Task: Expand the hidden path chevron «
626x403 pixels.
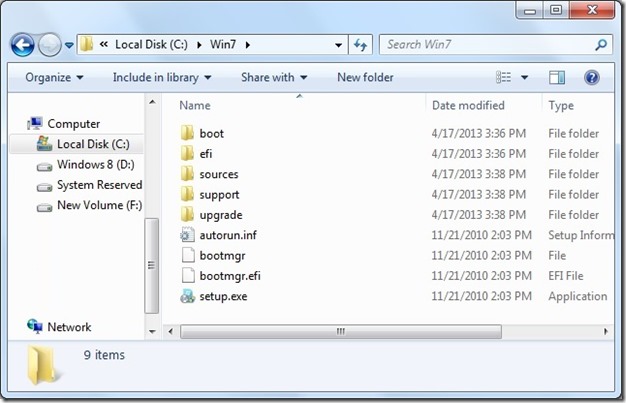Action: tap(104, 44)
